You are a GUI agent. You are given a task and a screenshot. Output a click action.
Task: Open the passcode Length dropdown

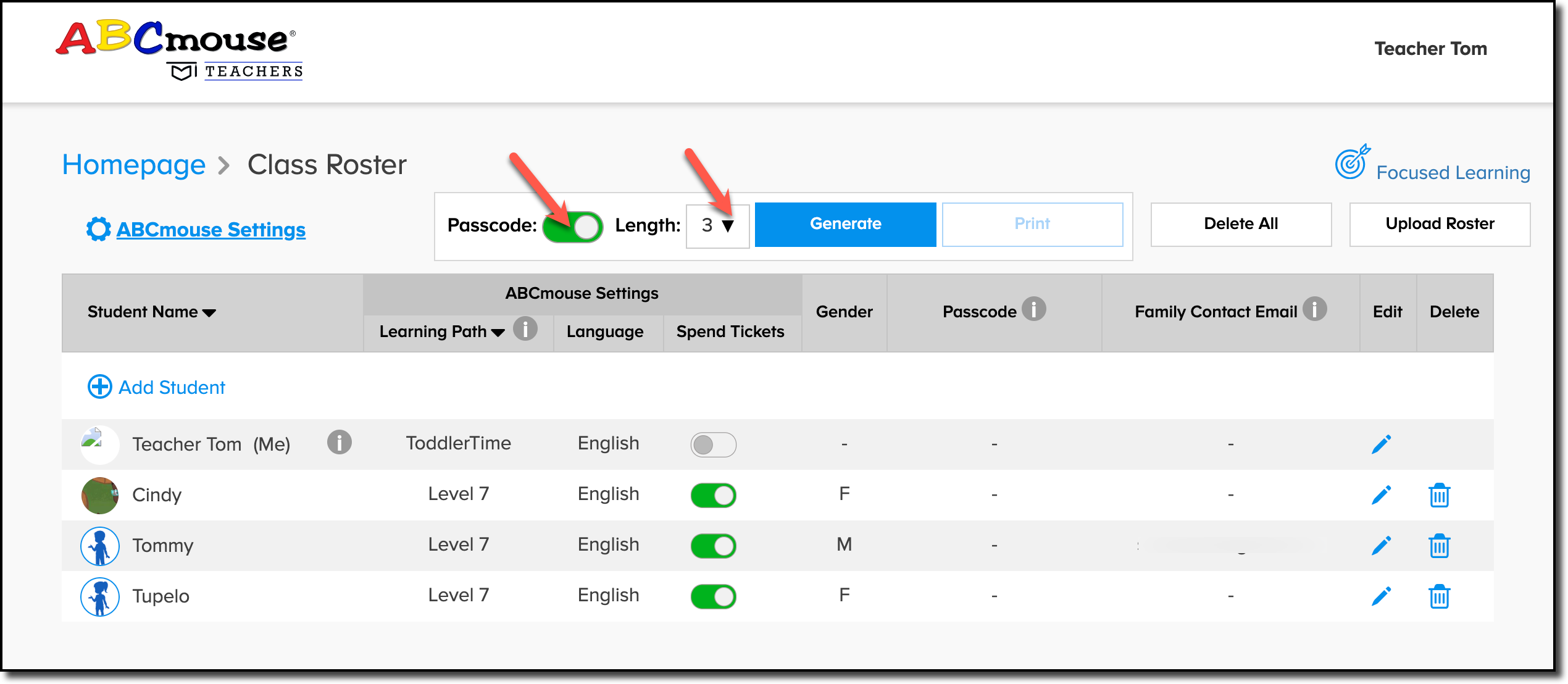pos(717,226)
